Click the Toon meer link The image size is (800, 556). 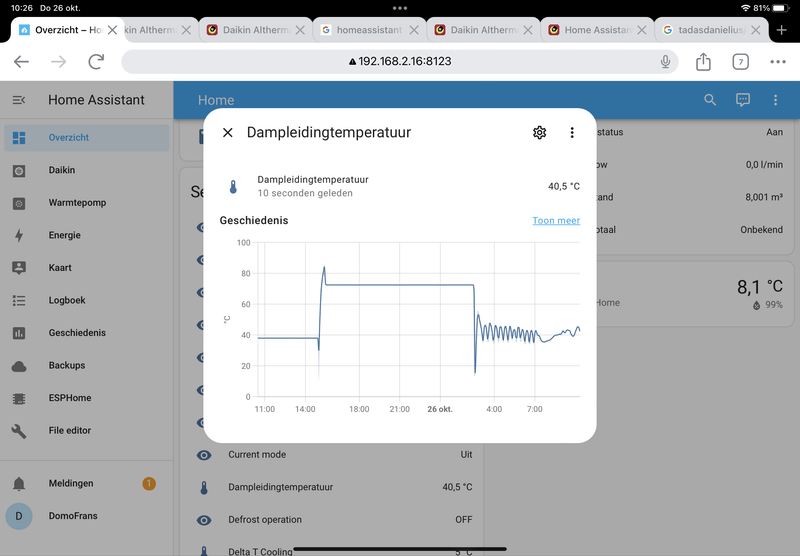(556, 220)
